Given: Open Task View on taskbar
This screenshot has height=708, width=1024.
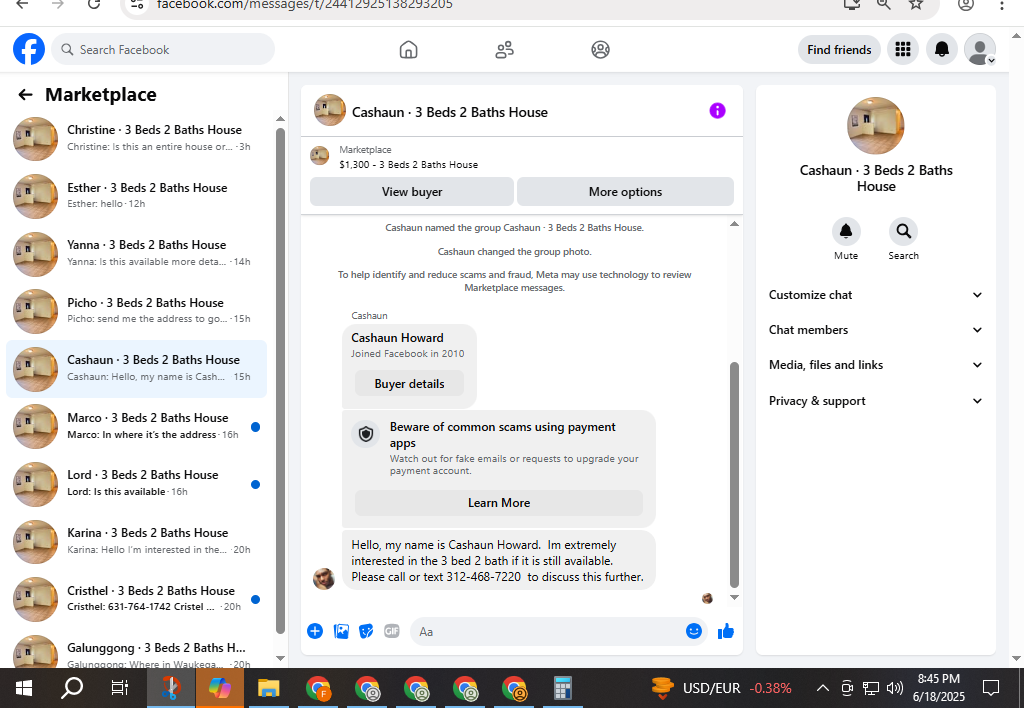Looking at the screenshot, I should coord(120,688).
